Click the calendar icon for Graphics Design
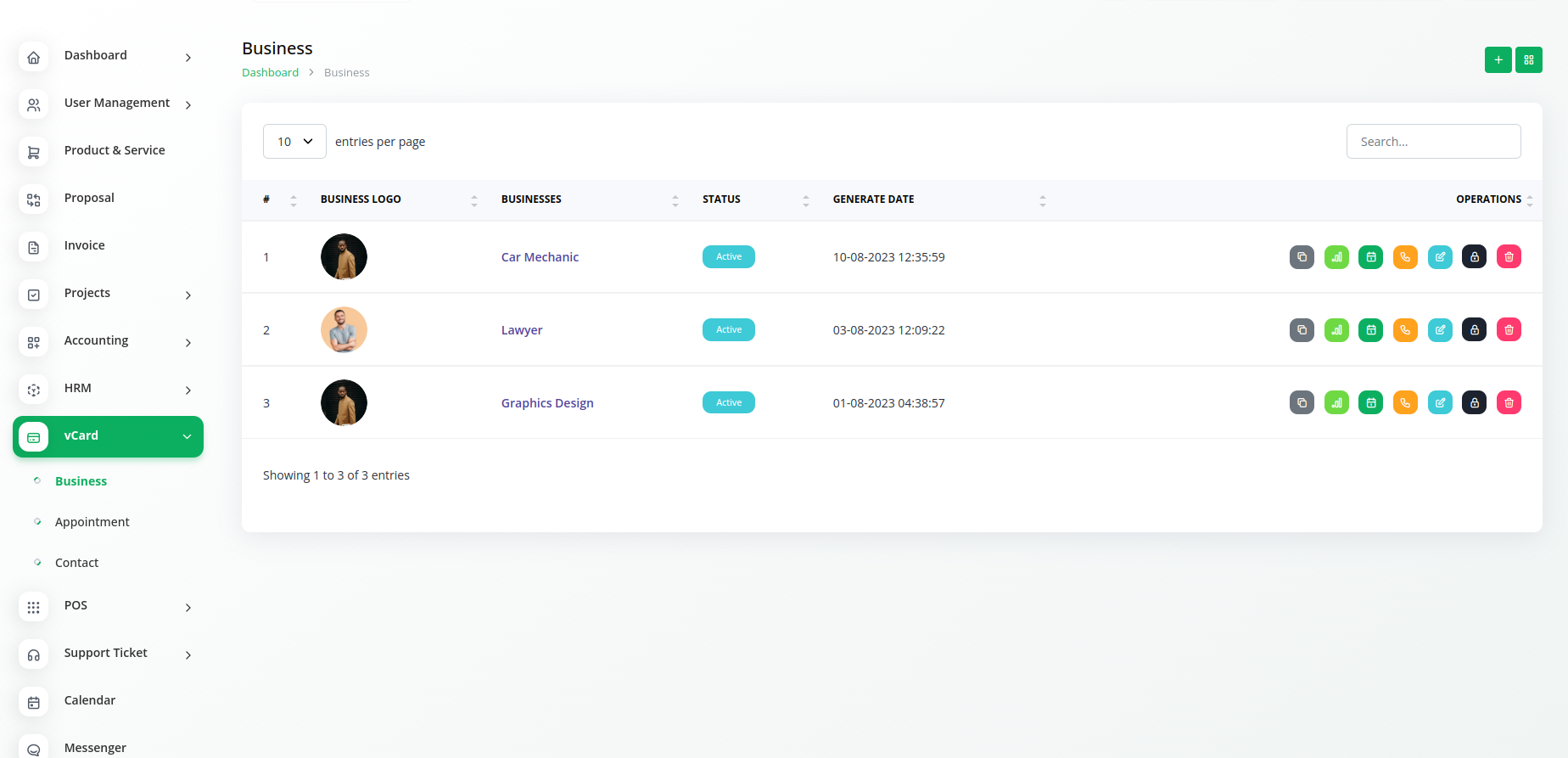The image size is (1568, 758). pyautogui.click(x=1370, y=403)
